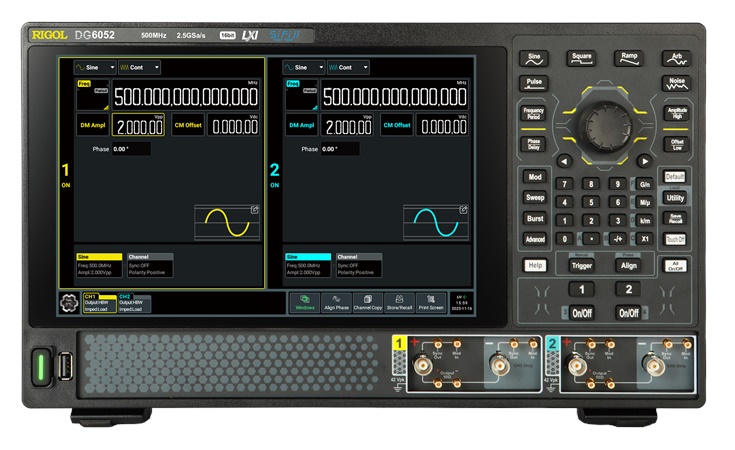Click the USB port on front panel
The image size is (735, 450).
pos(66,366)
